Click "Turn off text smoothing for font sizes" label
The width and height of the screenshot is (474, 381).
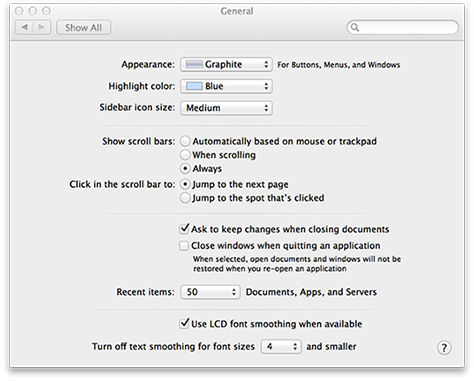coord(173,347)
